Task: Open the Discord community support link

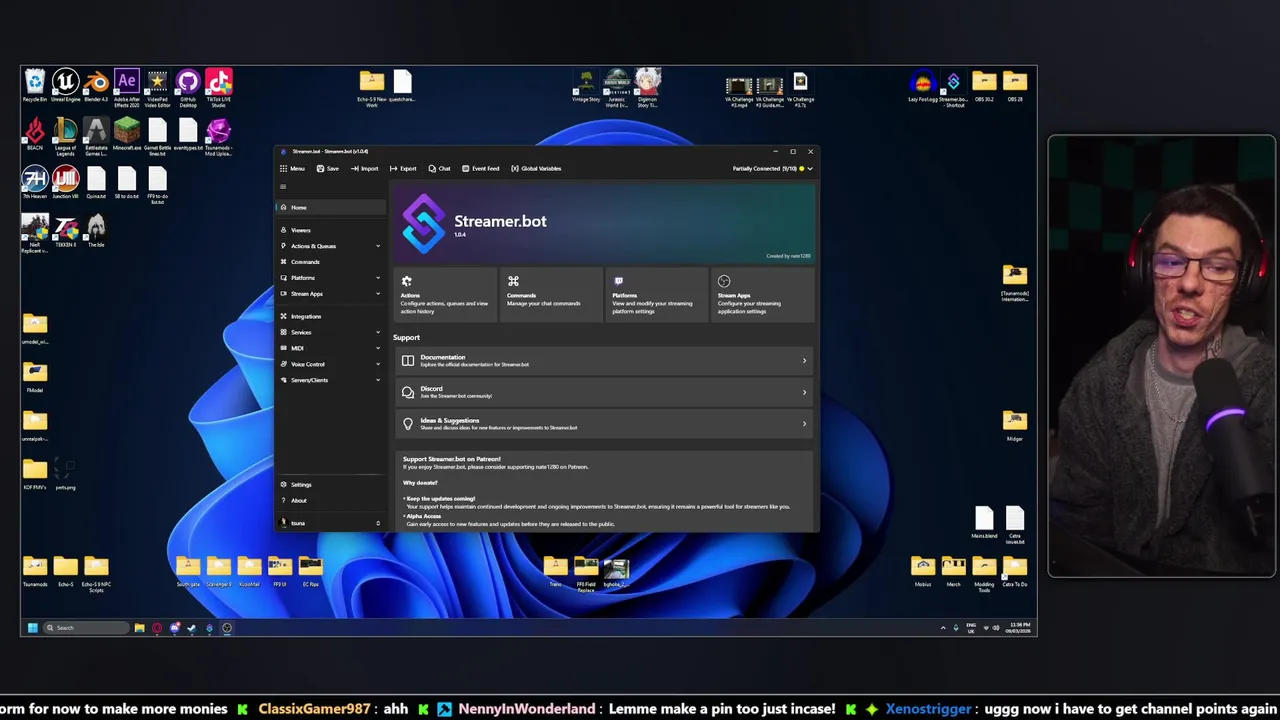Action: pyautogui.click(x=604, y=392)
